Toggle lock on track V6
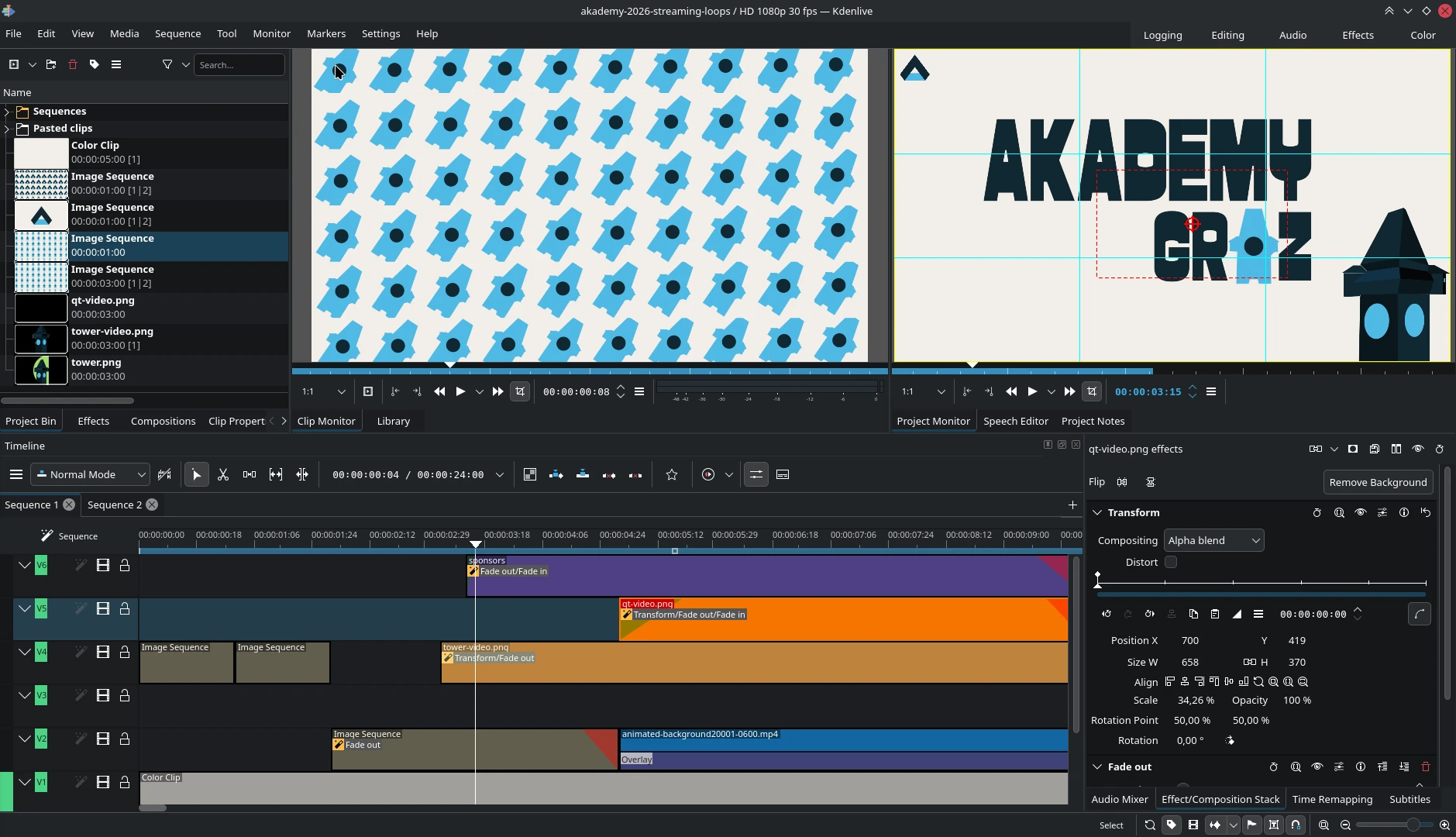Screen dimensions: 1456x837 click(x=124, y=566)
